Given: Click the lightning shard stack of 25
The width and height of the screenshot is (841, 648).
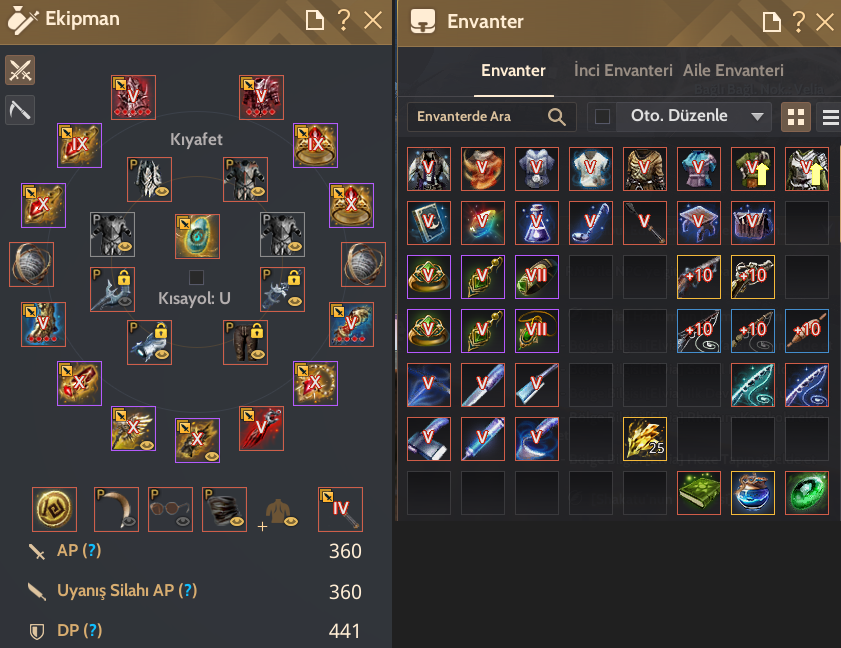Looking at the screenshot, I should tap(645, 439).
